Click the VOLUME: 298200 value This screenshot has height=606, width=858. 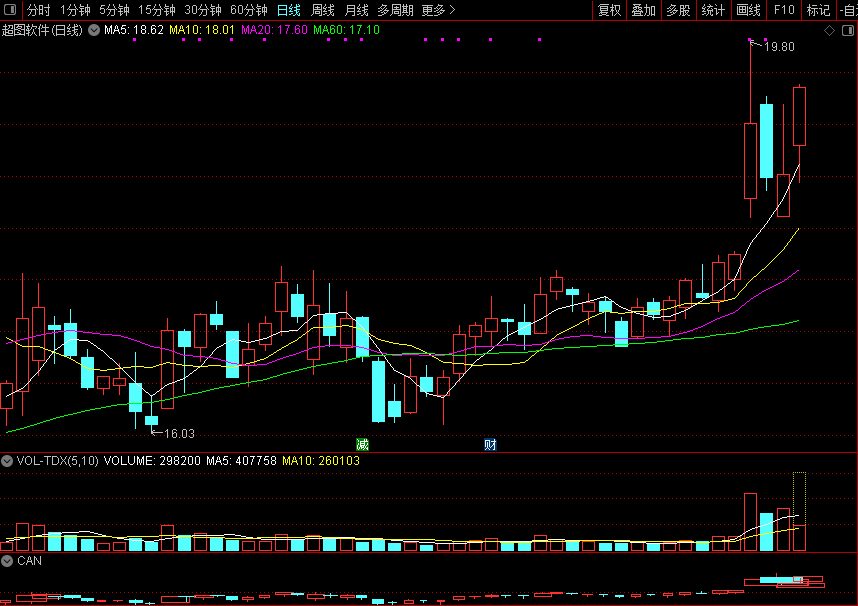[x=152, y=461]
